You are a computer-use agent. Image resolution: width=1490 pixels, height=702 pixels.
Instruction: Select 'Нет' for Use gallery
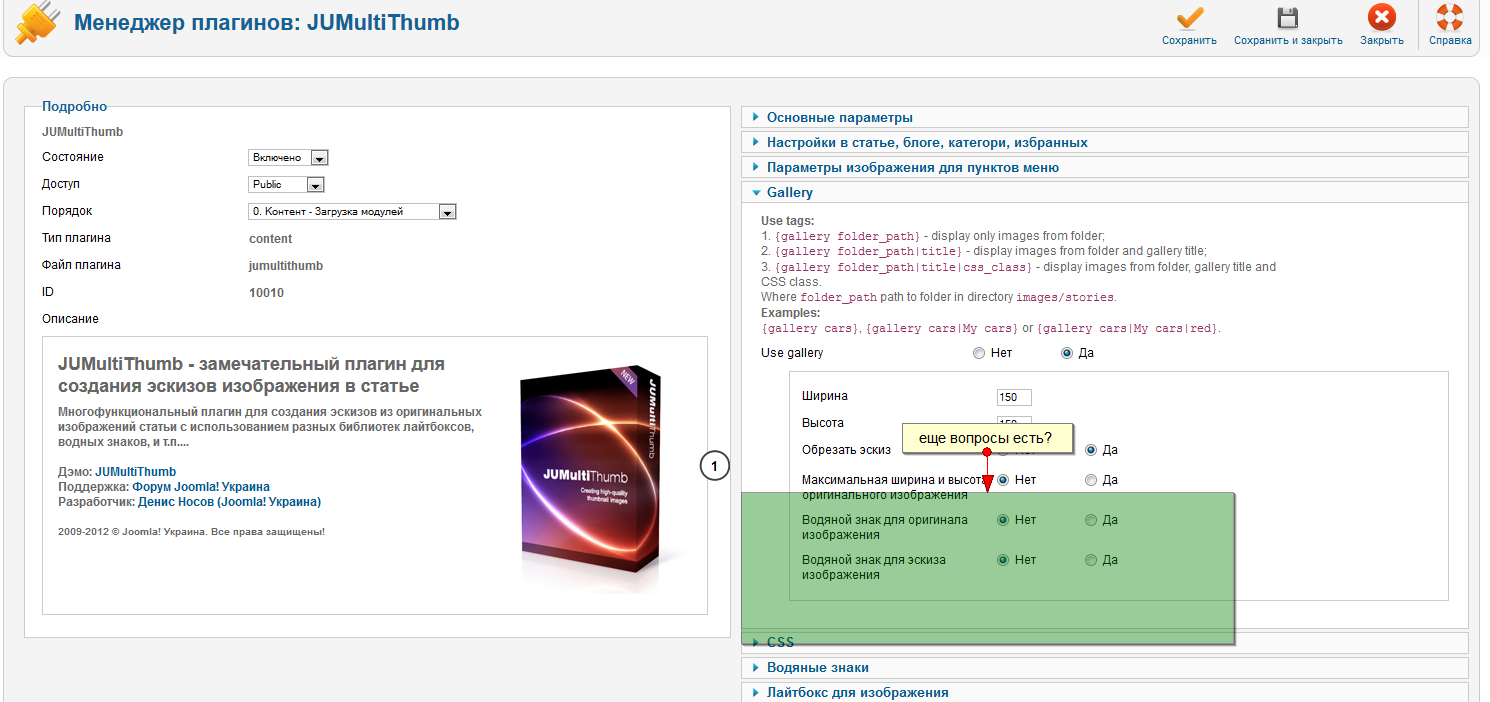(x=979, y=353)
